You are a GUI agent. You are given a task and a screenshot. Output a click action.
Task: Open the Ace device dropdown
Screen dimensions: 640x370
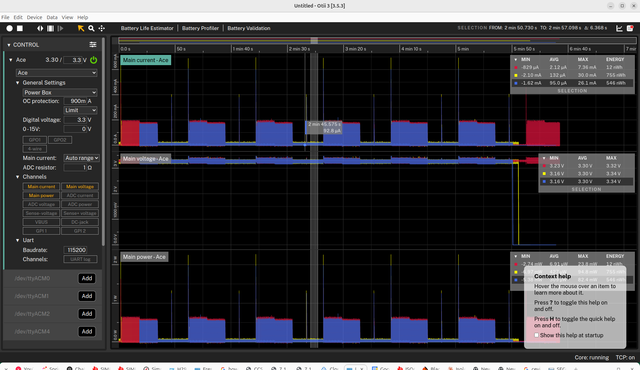(x=56, y=73)
